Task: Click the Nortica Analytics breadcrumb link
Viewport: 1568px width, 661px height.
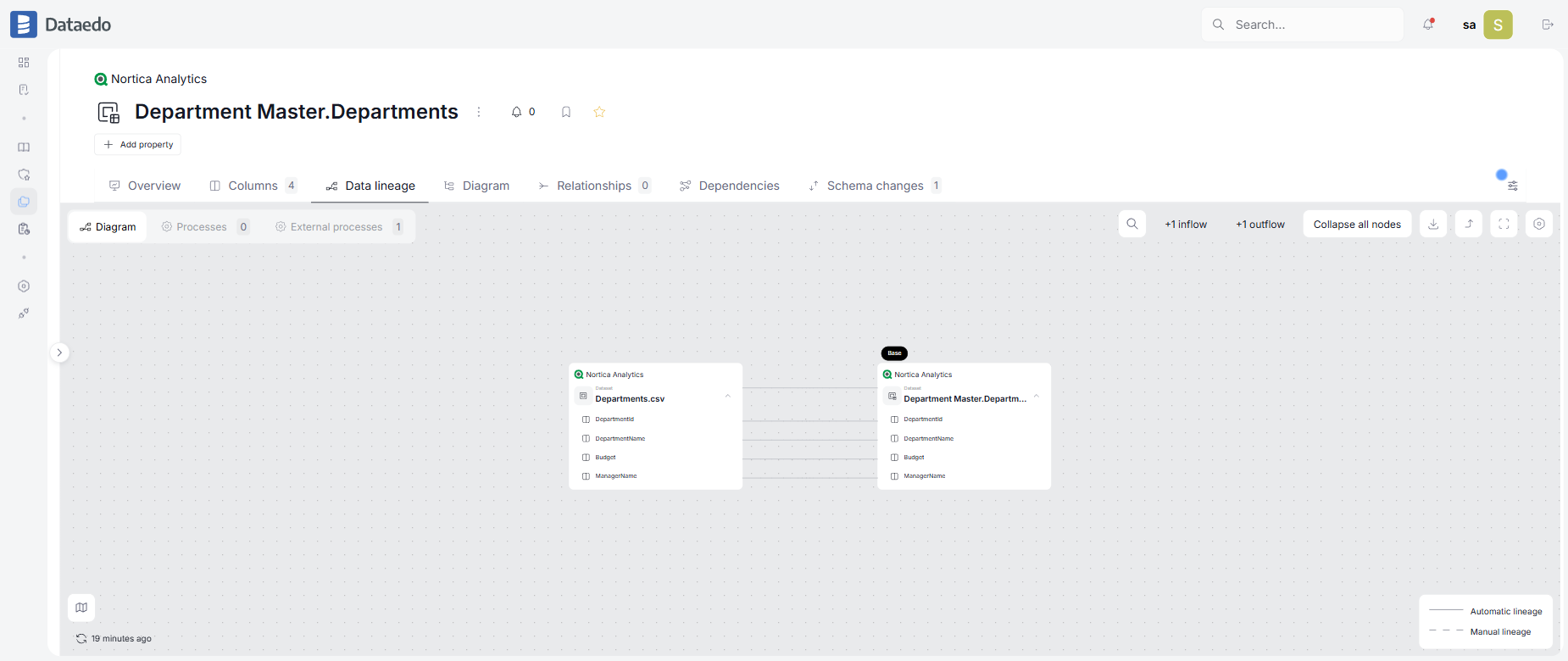Action: (x=158, y=79)
